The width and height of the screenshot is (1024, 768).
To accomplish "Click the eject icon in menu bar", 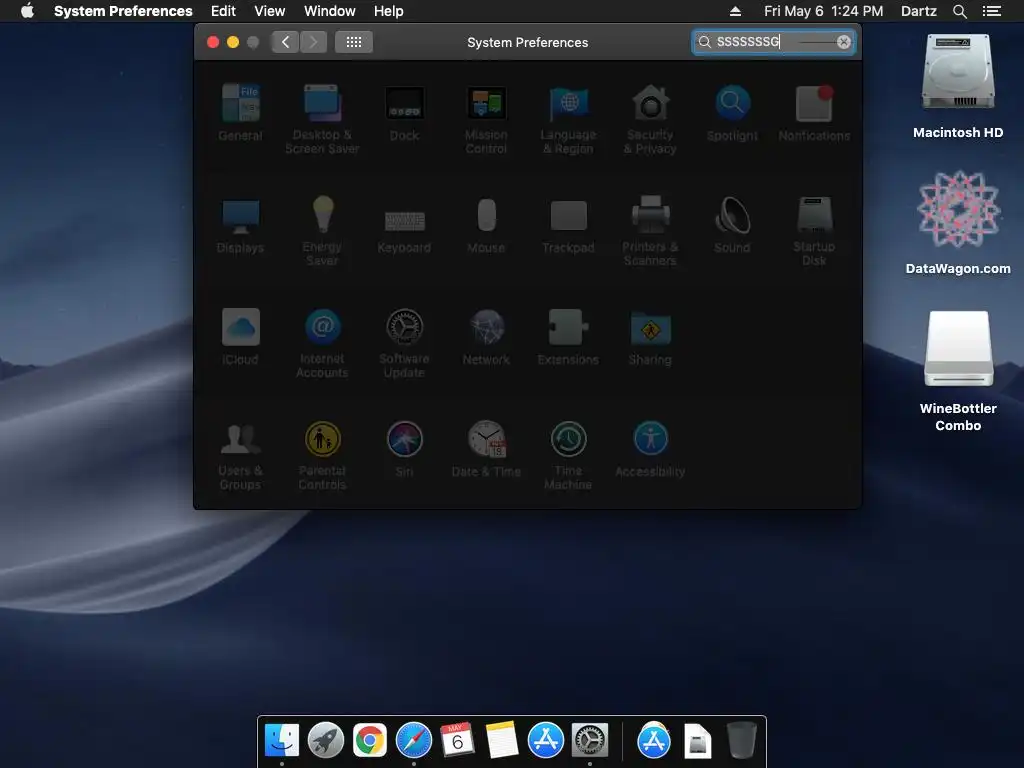I will tap(735, 11).
